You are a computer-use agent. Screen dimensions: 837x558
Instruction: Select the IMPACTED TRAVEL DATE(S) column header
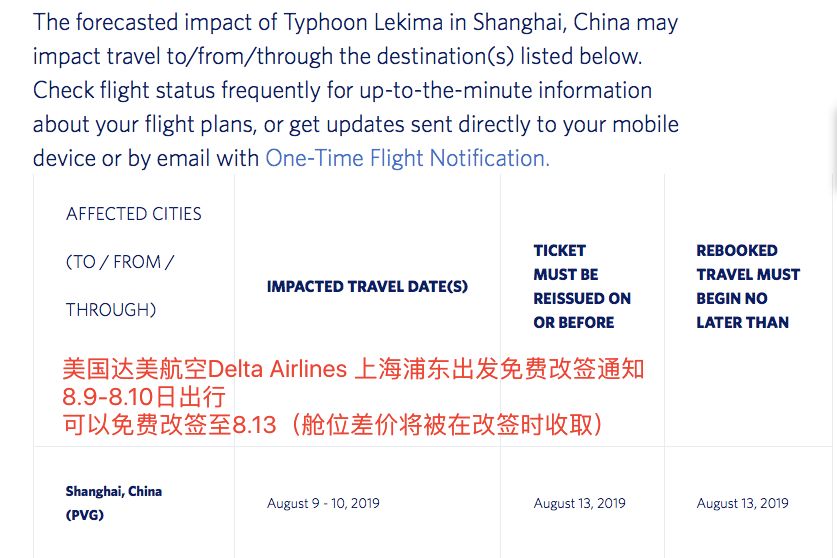[x=367, y=287]
